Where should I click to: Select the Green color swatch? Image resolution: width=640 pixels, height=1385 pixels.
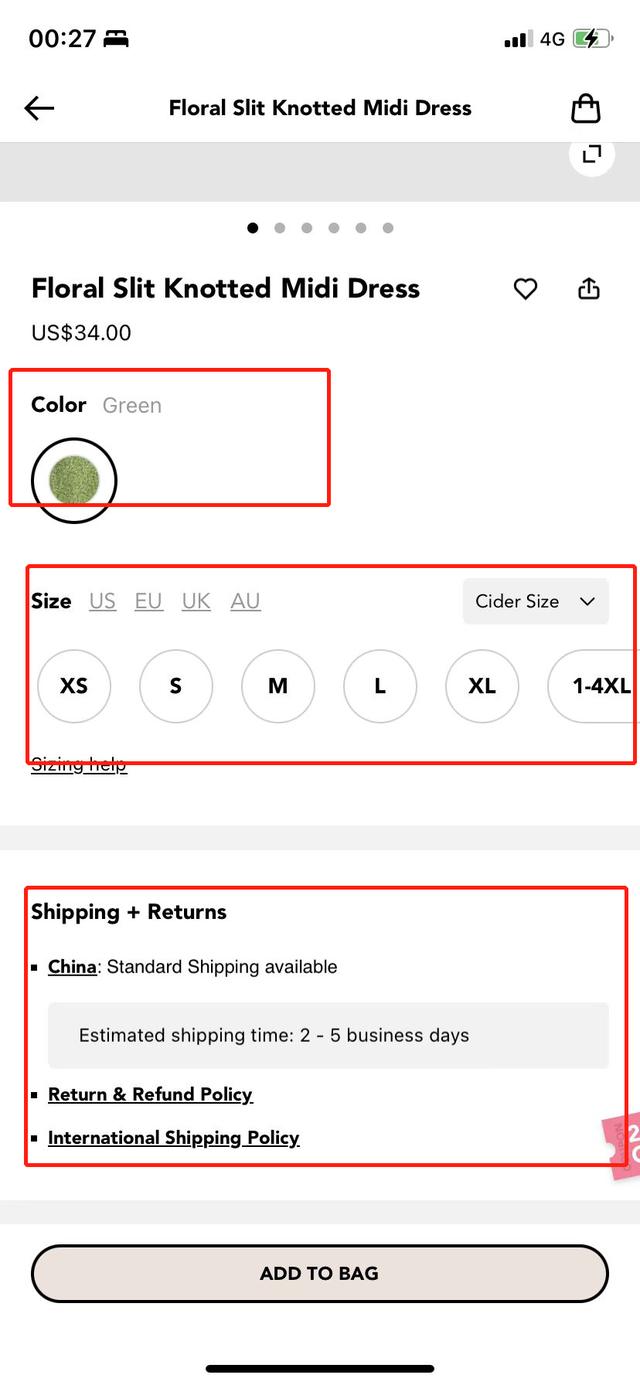pos(74,480)
